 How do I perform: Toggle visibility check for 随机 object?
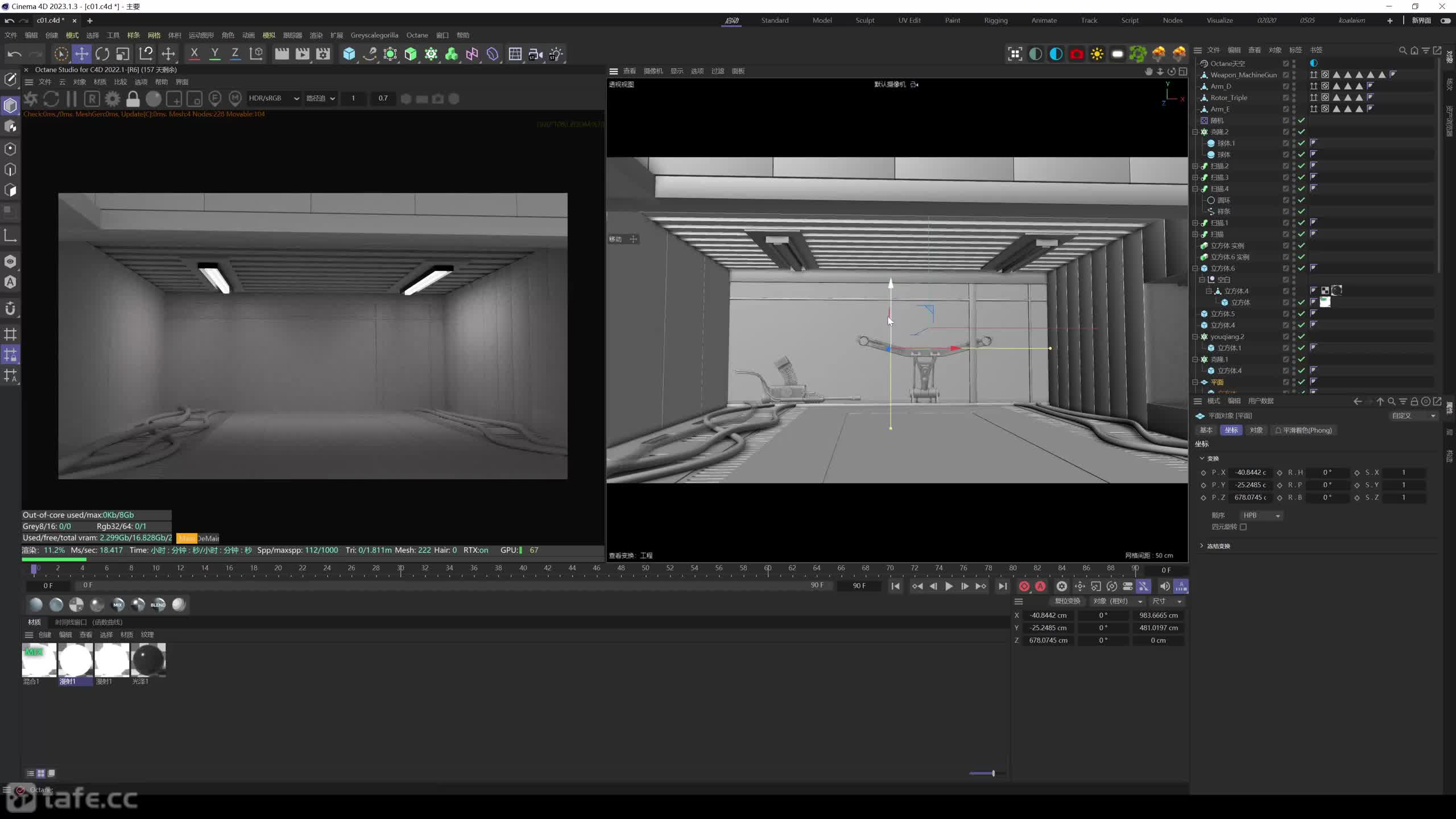pyautogui.click(x=1301, y=121)
